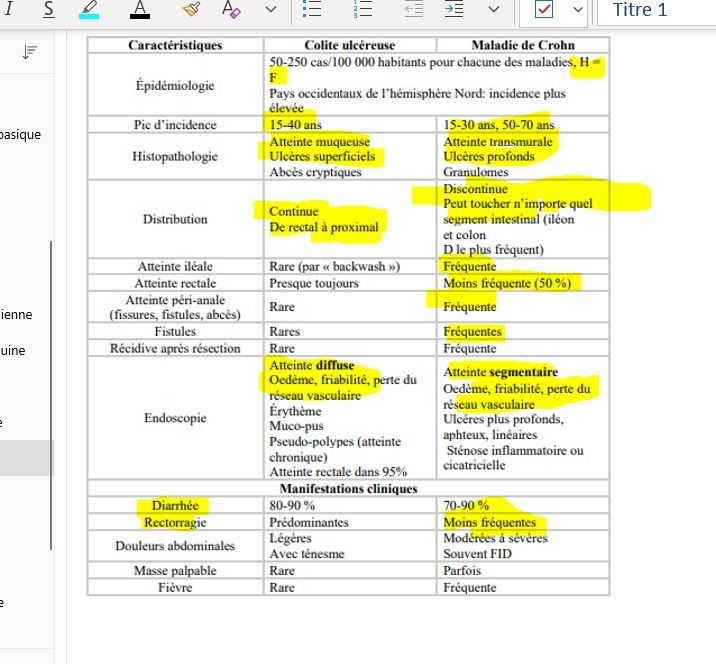Click 'Atteinte muqueuse' text

pos(320,142)
